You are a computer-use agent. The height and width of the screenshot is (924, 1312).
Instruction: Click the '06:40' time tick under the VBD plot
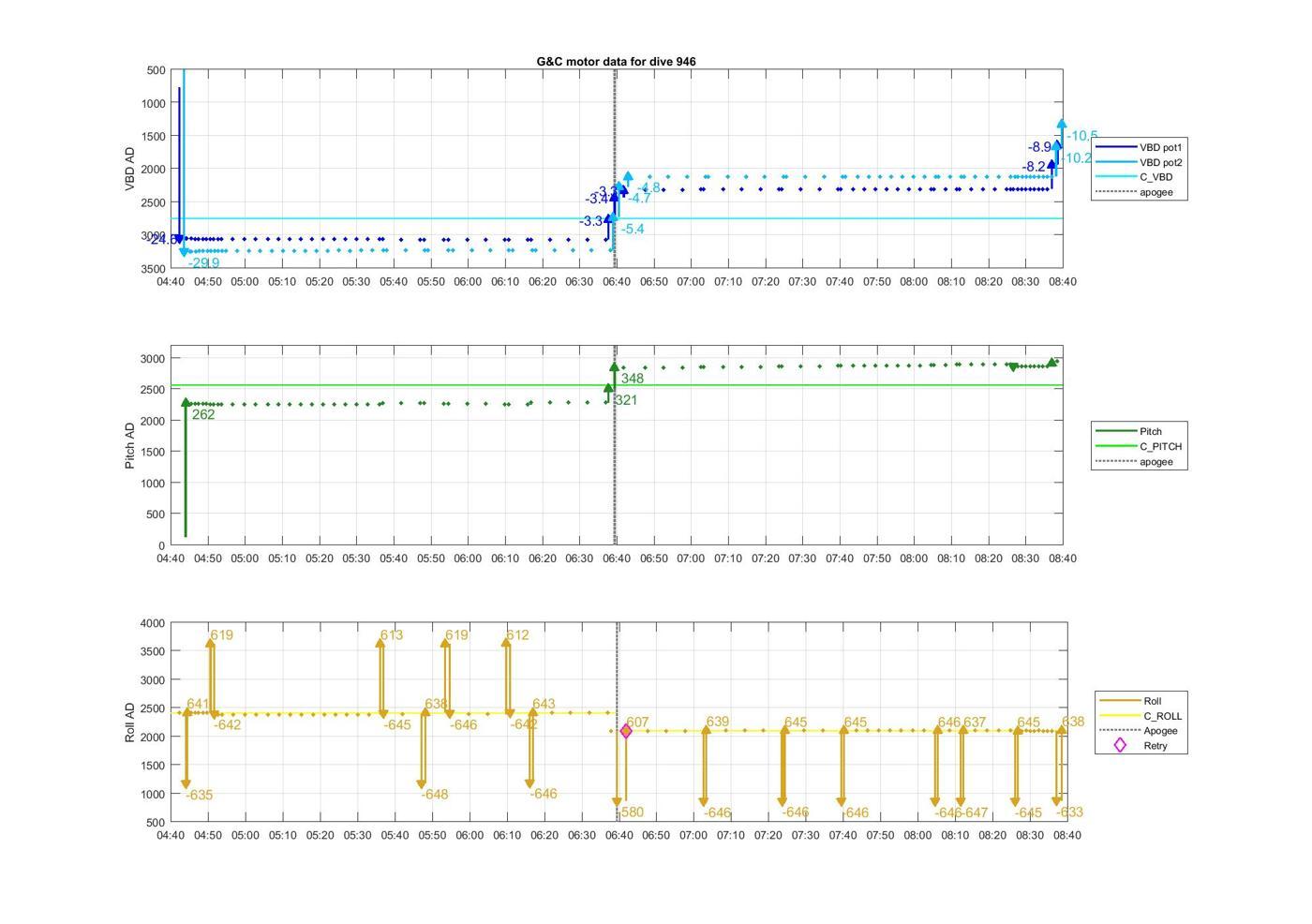pyautogui.click(x=616, y=281)
